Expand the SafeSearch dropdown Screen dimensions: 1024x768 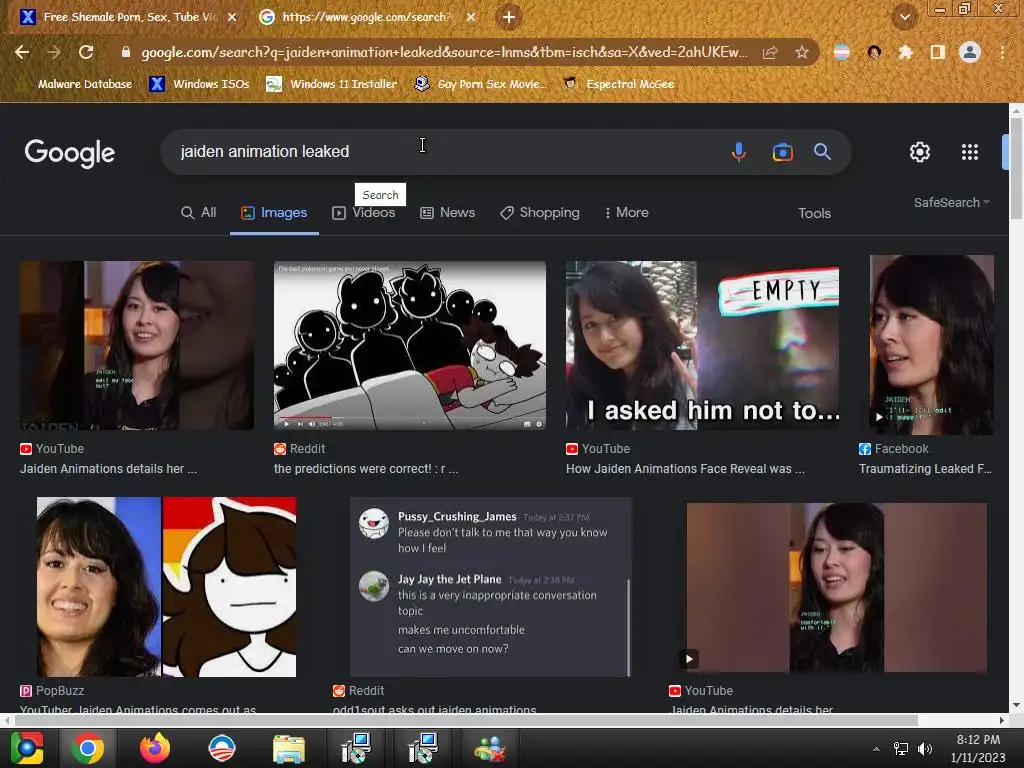tap(952, 202)
